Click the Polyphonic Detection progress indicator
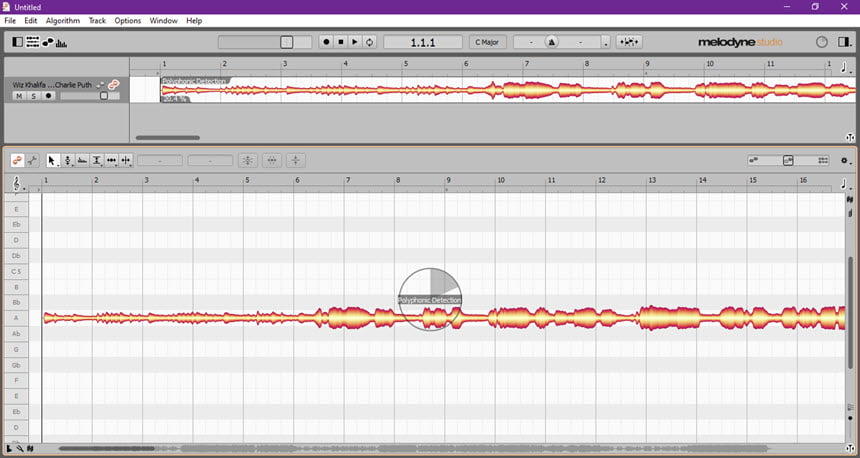Viewport: 860px width, 458px height. tap(430, 299)
